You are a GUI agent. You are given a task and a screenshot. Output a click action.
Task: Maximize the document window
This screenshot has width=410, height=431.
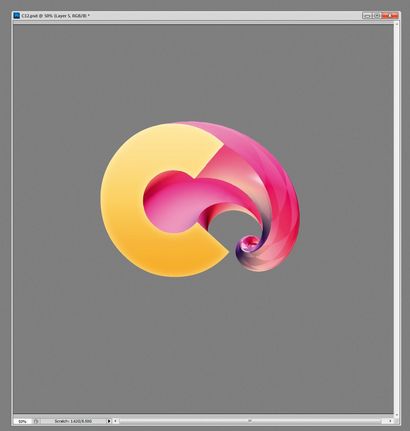[x=377, y=16]
